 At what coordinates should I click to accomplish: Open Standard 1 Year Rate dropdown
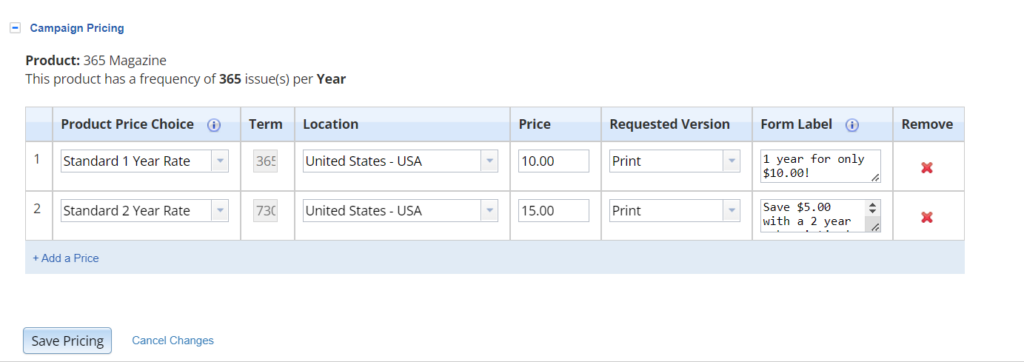[x=144, y=161]
